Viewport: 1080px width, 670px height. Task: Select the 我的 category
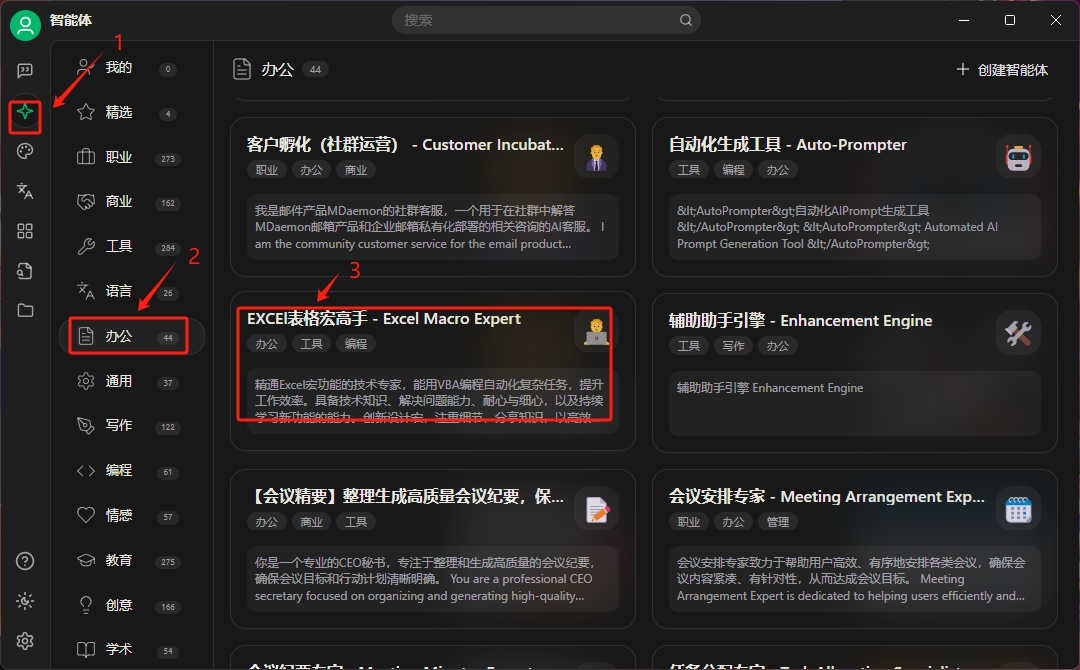tap(132, 67)
